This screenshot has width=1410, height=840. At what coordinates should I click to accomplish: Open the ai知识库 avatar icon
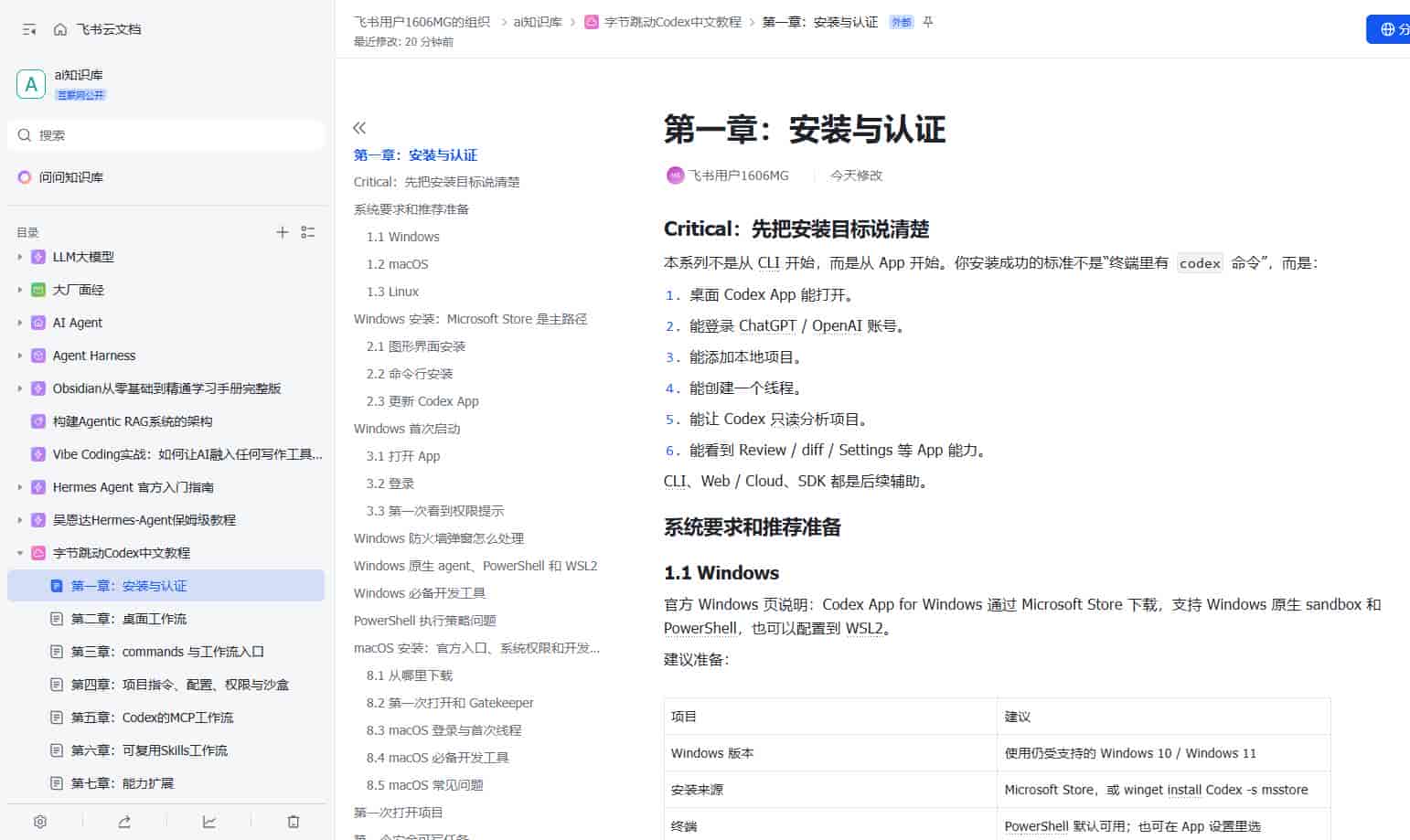(x=31, y=84)
